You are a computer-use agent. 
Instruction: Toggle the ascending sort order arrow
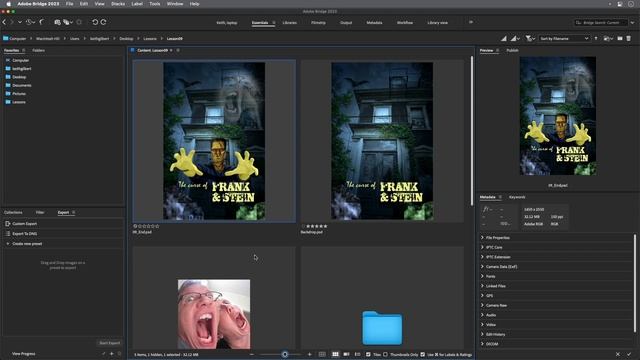click(x=596, y=38)
